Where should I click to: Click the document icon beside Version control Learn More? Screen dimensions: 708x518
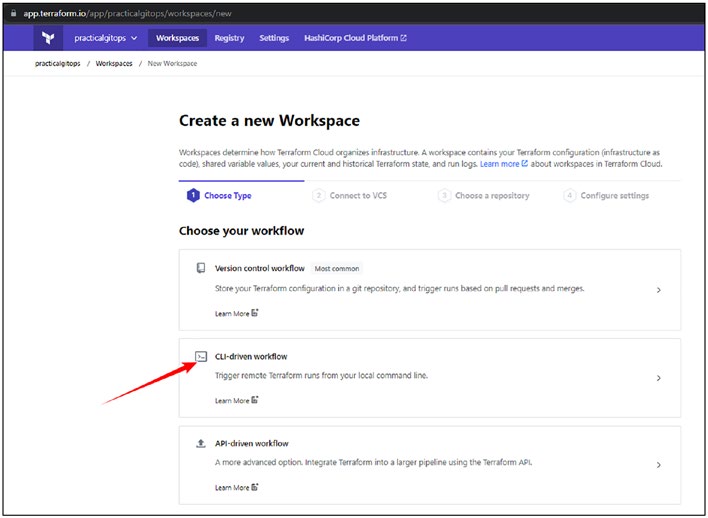pyautogui.click(x=255, y=313)
